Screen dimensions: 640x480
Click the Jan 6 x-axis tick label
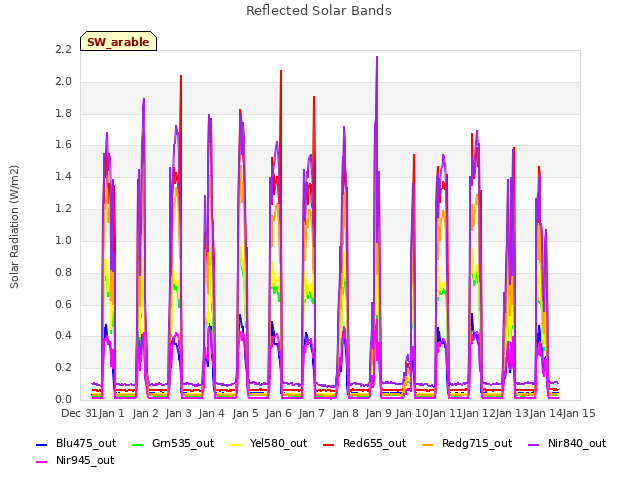pyautogui.click(x=279, y=413)
